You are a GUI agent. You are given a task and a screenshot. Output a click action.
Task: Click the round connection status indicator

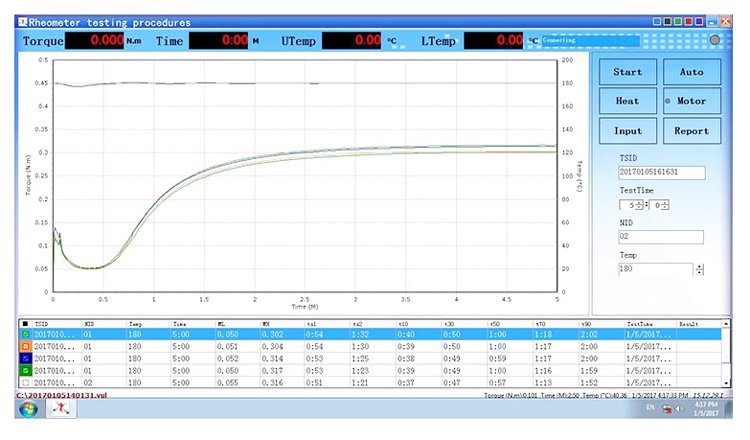(x=715, y=40)
